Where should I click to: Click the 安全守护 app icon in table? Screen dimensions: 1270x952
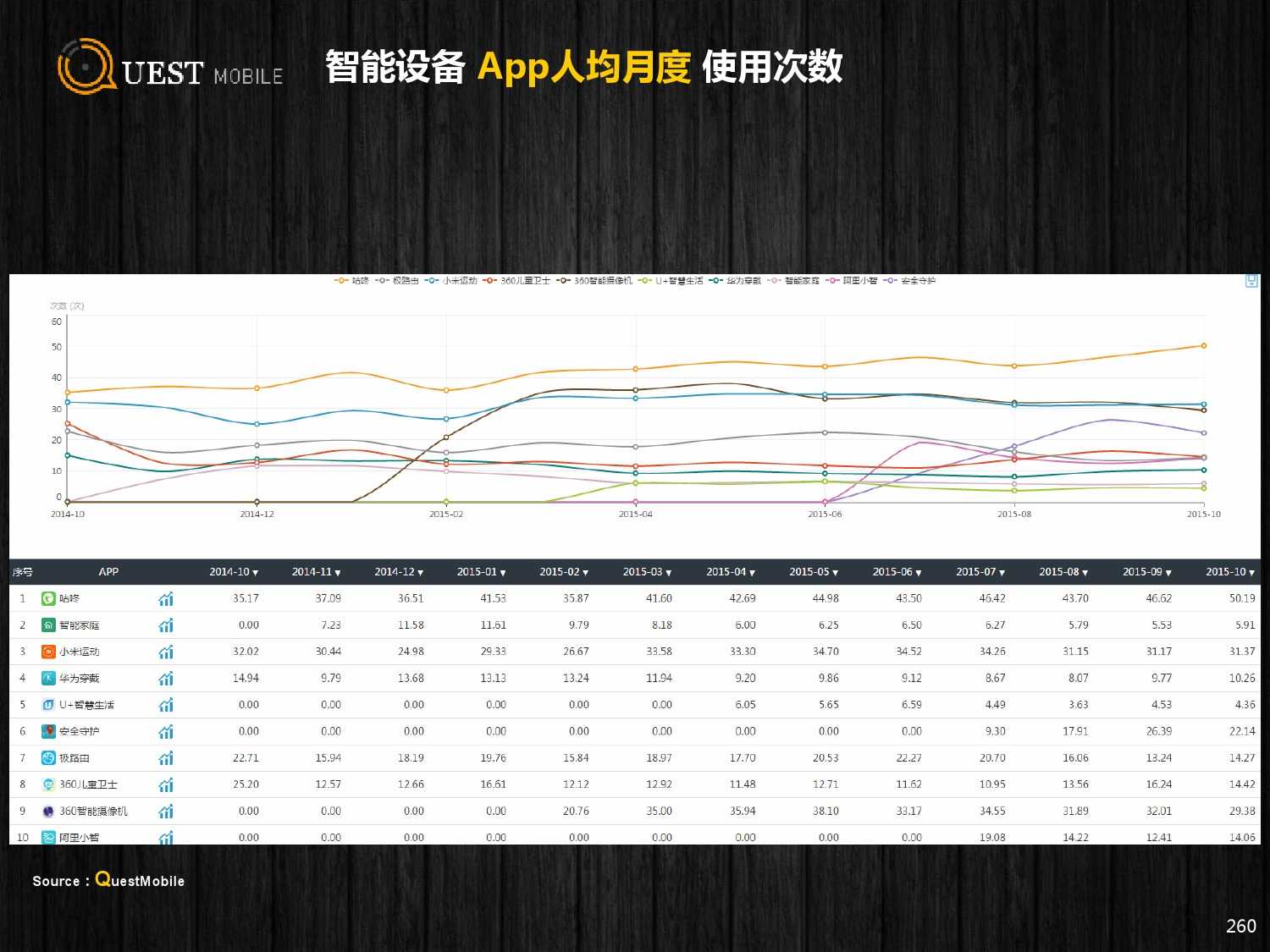pyautogui.click(x=48, y=731)
